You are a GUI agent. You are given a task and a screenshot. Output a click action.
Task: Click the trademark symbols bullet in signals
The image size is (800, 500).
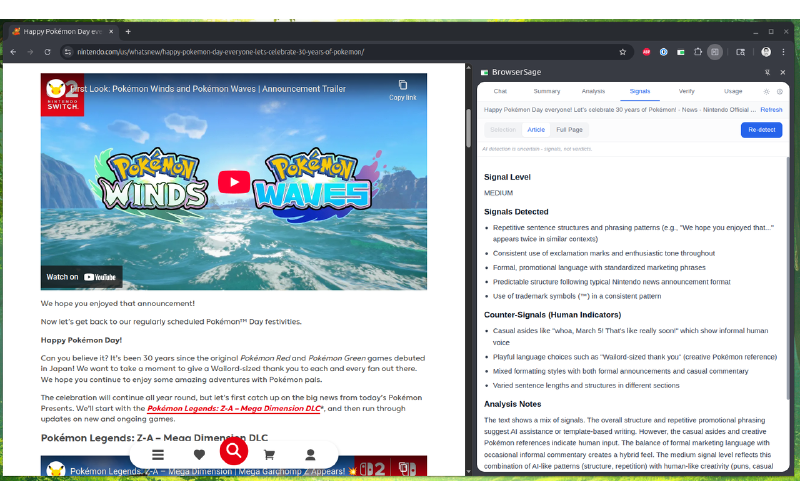pos(577,296)
